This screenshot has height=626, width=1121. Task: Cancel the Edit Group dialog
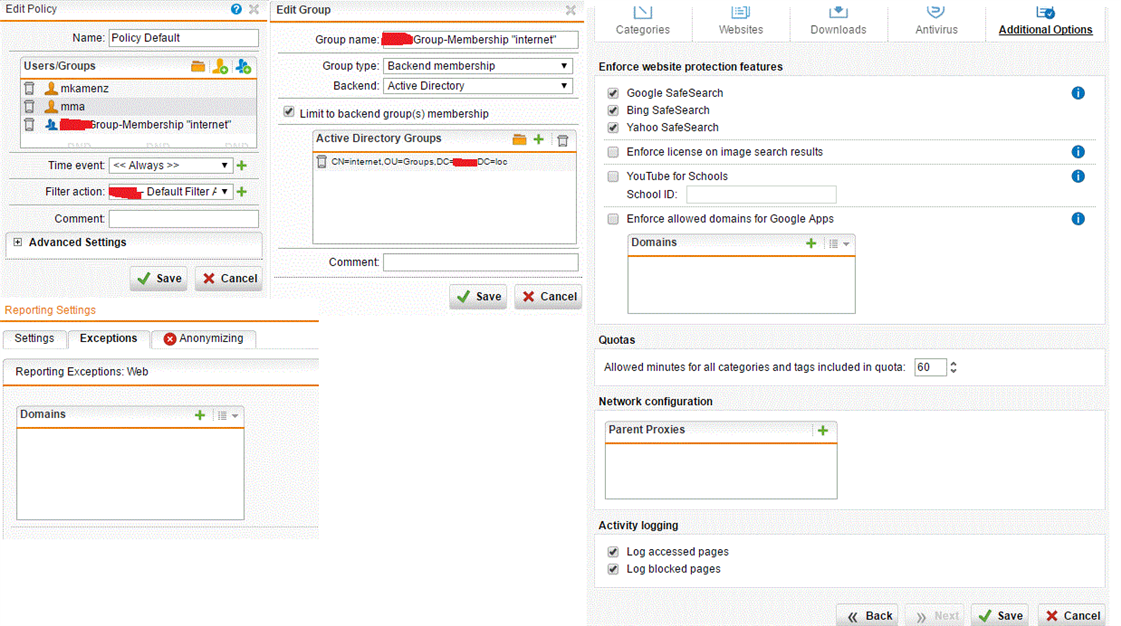coord(548,297)
